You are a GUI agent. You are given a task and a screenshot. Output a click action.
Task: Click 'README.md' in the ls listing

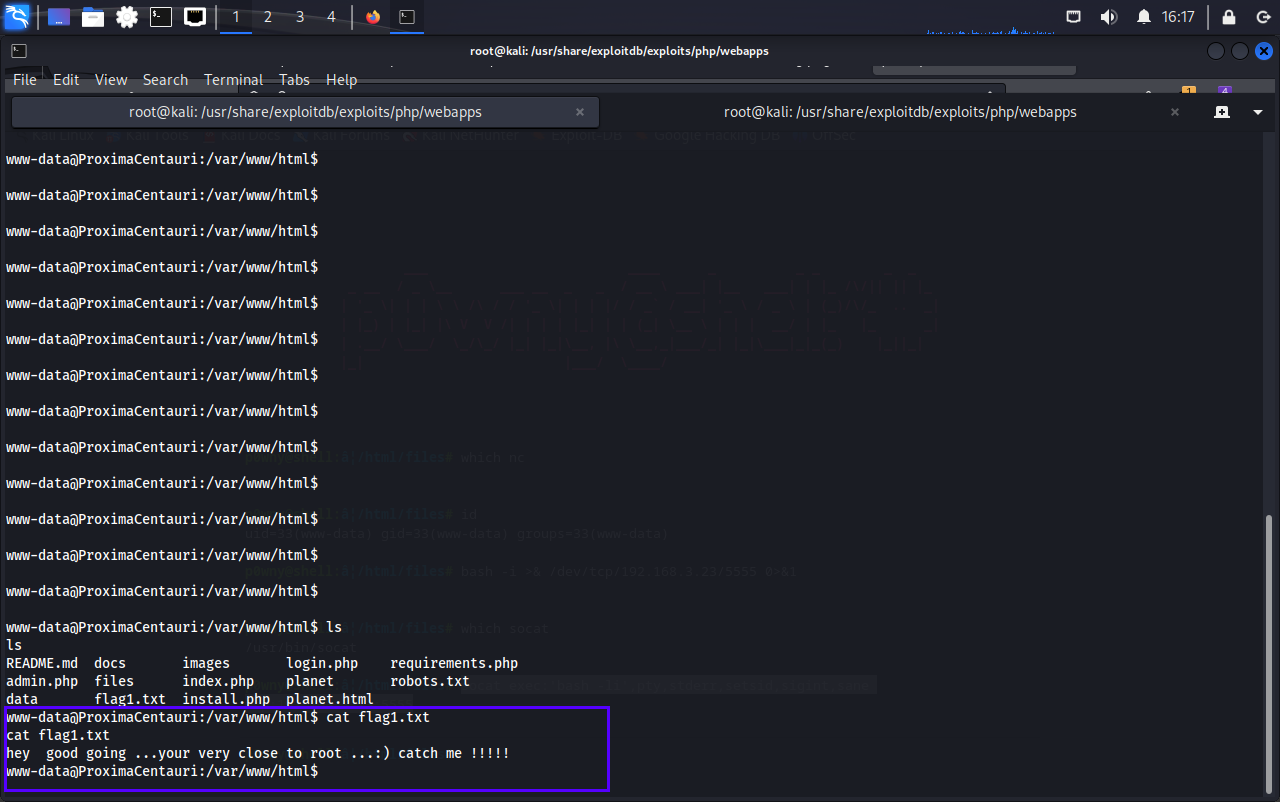pos(42,663)
